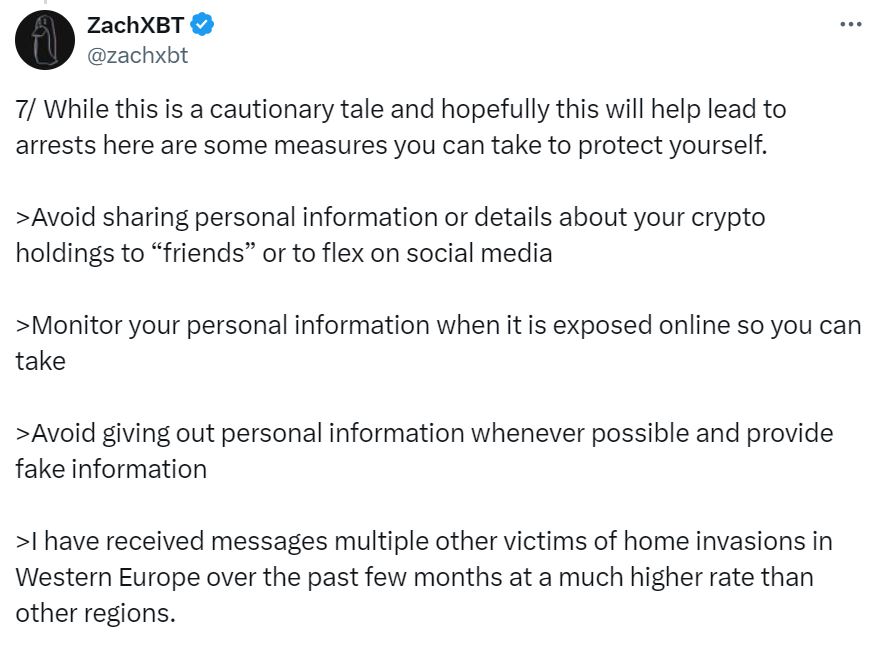This screenshot has height=648, width=871.
Task: Click the ZachXBT display name
Action: click(x=136, y=26)
